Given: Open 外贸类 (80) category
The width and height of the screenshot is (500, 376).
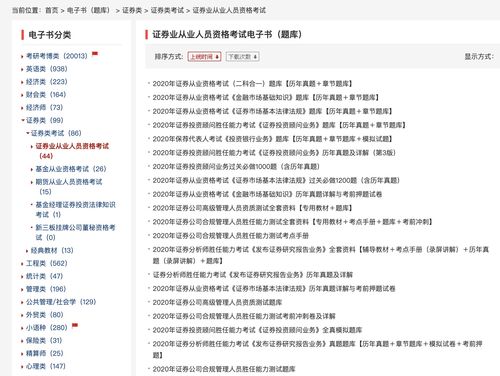Looking at the screenshot, I should tap(45, 315).
